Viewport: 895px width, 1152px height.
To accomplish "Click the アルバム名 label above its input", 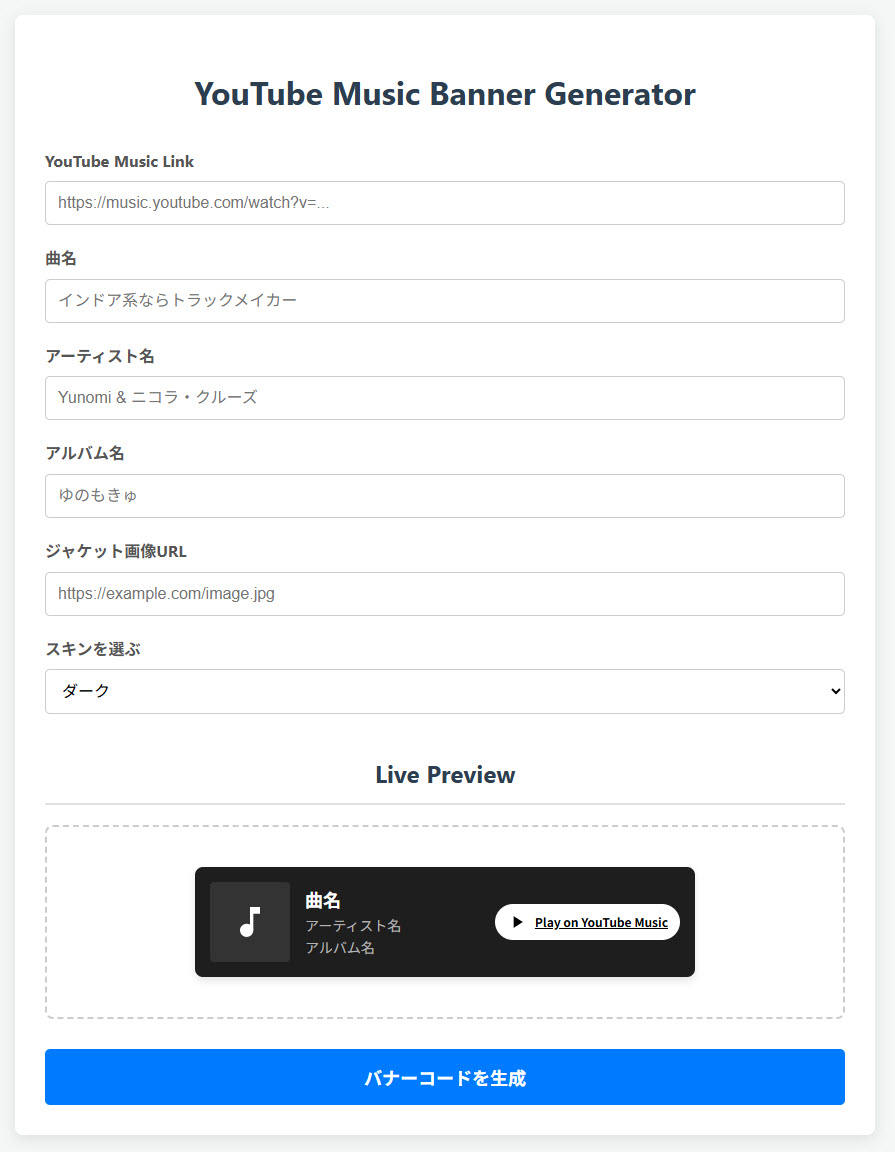I will [x=85, y=453].
